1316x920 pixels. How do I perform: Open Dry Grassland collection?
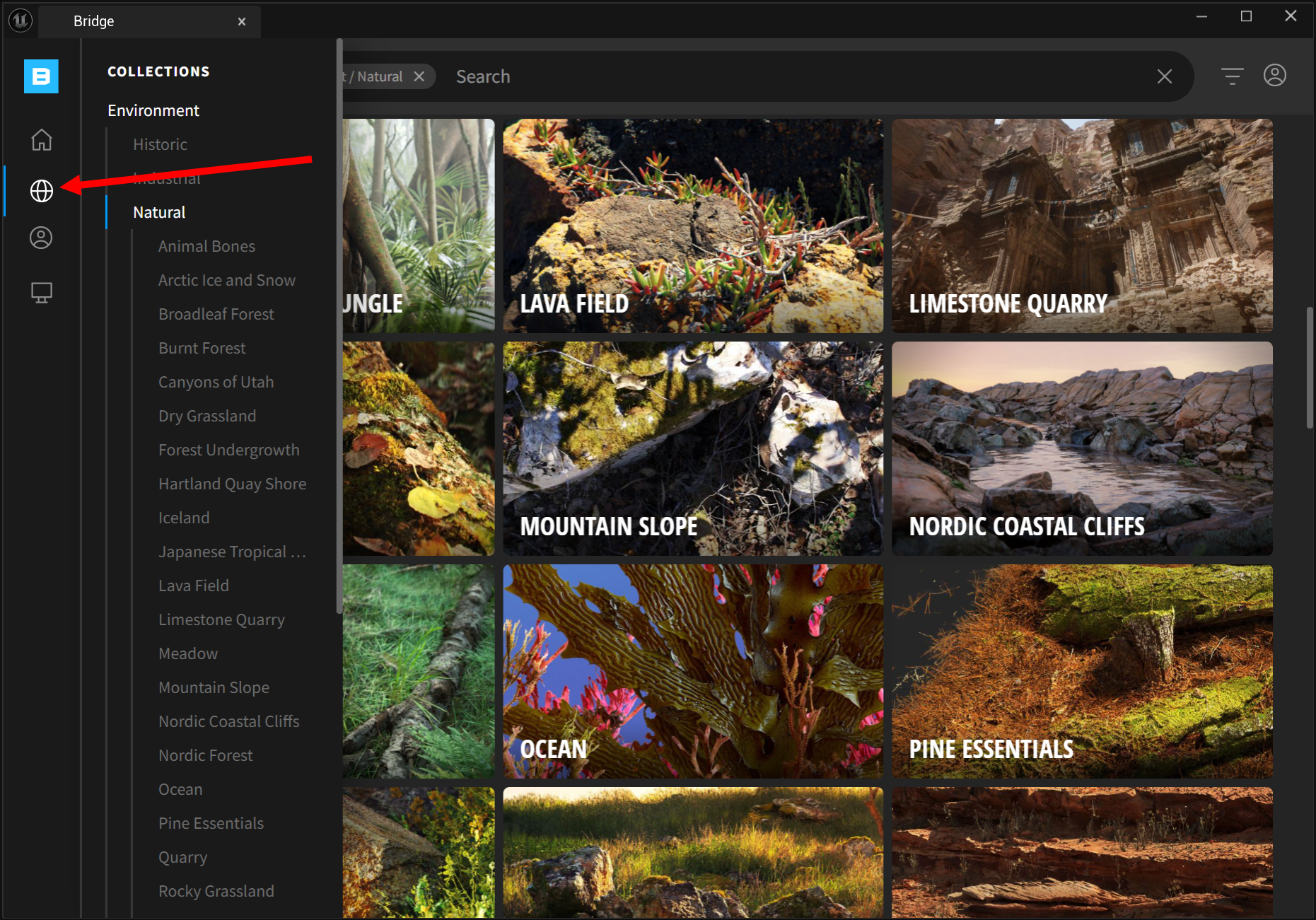click(207, 416)
